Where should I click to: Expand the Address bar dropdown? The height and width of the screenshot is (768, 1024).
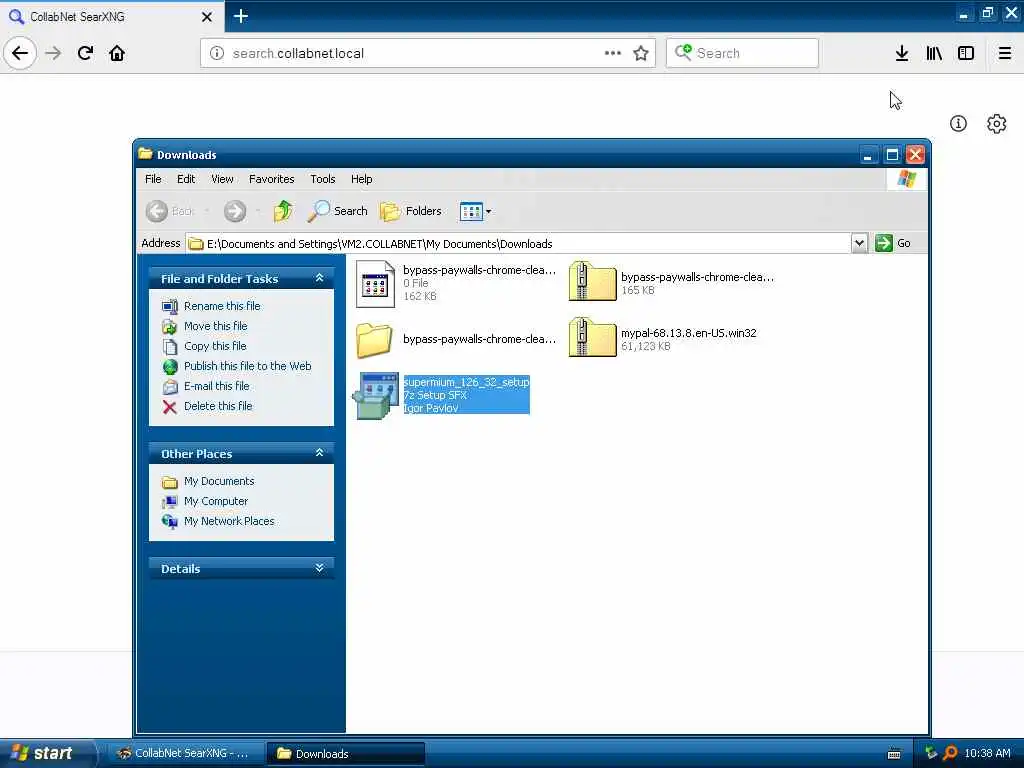(859, 243)
